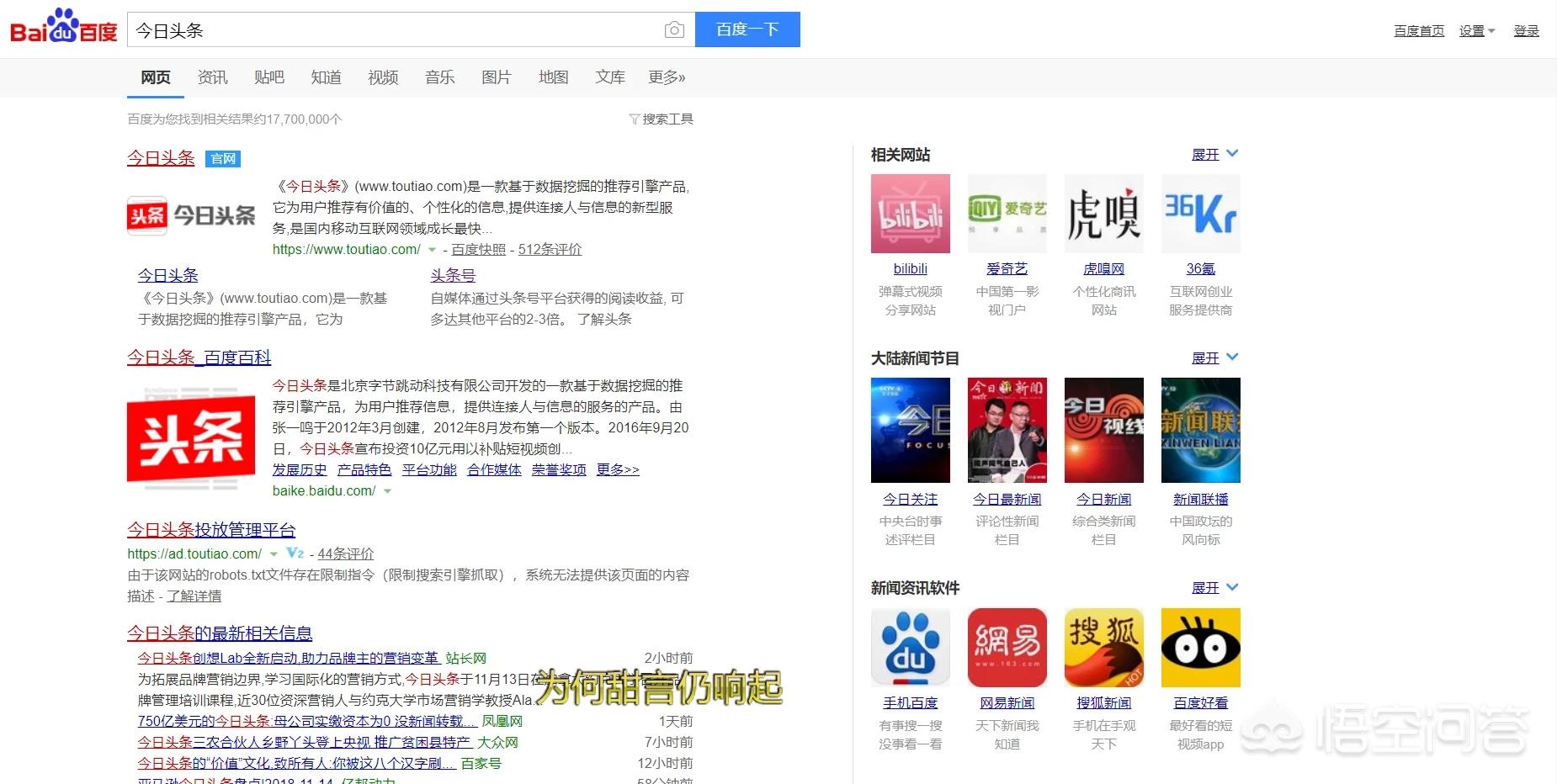Switch to the 贴吧 tab
Screen dimensions: 1557x784
[269, 77]
